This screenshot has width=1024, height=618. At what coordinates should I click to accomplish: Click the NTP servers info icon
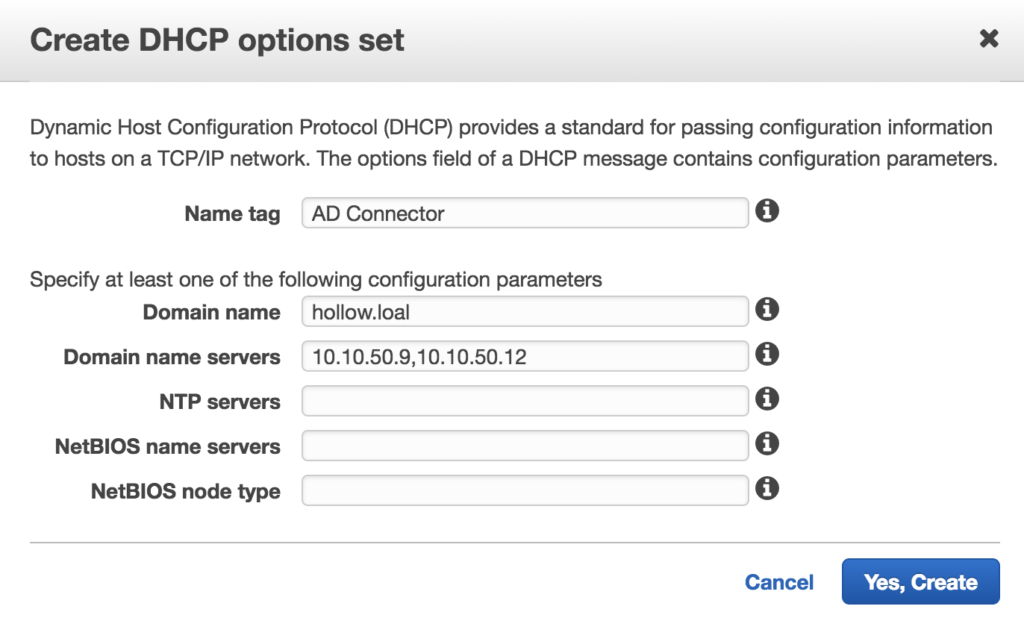pos(767,399)
